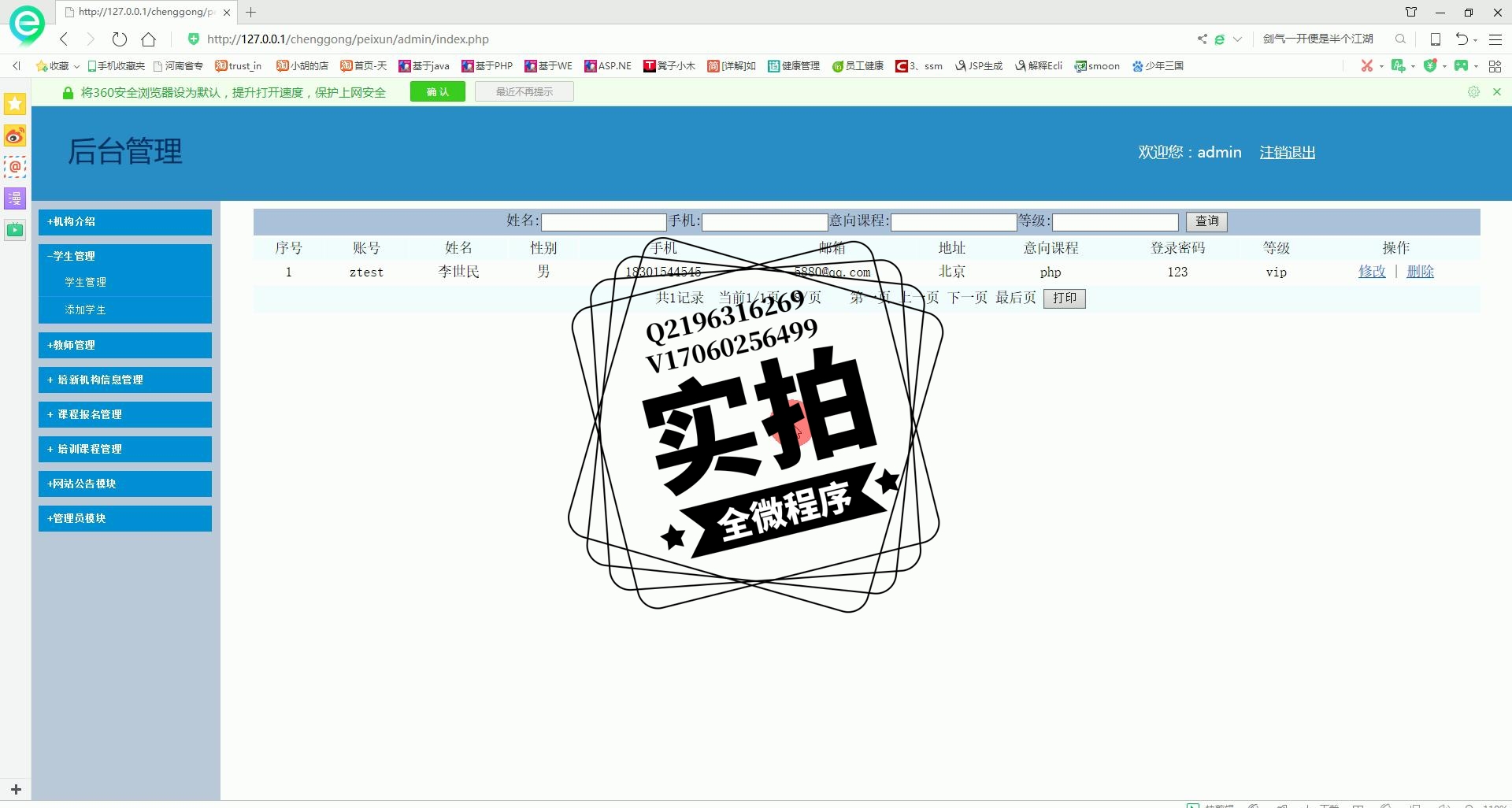This screenshot has width=1512, height=808.
Task: Open the extensions grid icon
Action: pyautogui.click(x=1495, y=66)
